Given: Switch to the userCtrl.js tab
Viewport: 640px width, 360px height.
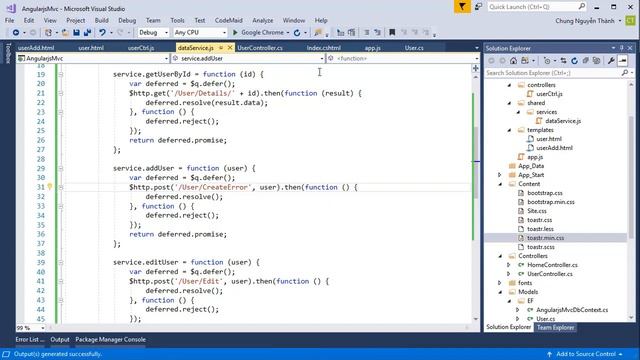Looking at the screenshot, I should 141,48.
